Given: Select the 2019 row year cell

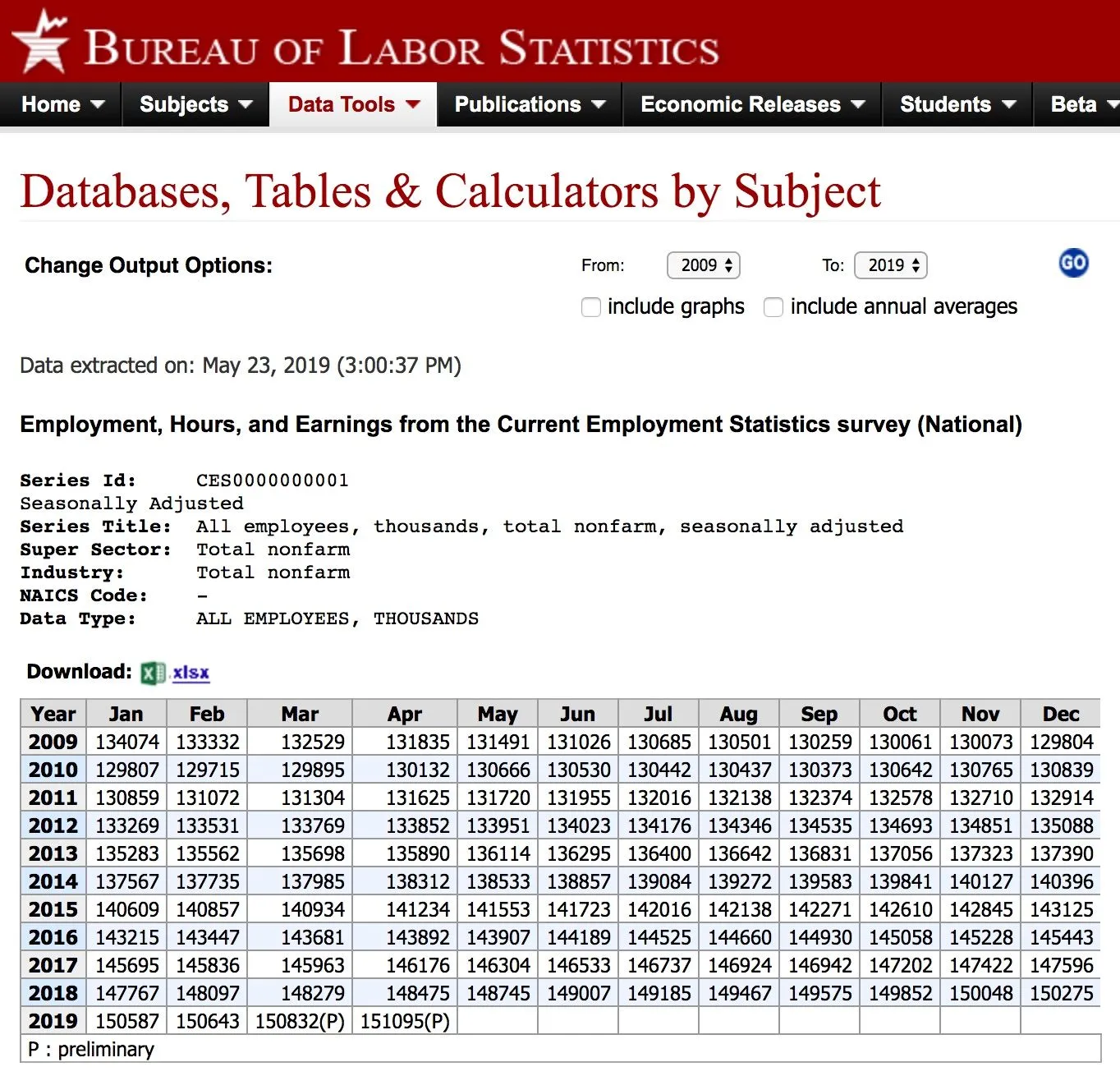Looking at the screenshot, I should (x=53, y=1021).
